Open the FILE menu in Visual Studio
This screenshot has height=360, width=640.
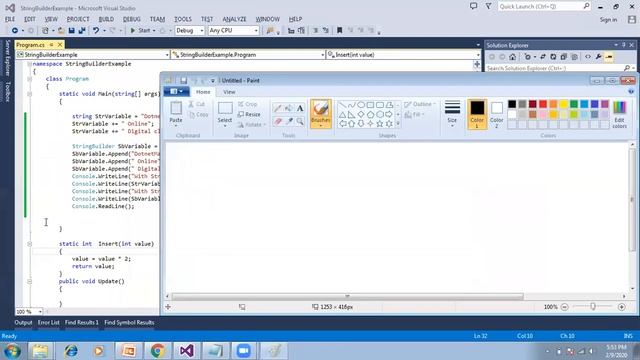(x=10, y=19)
